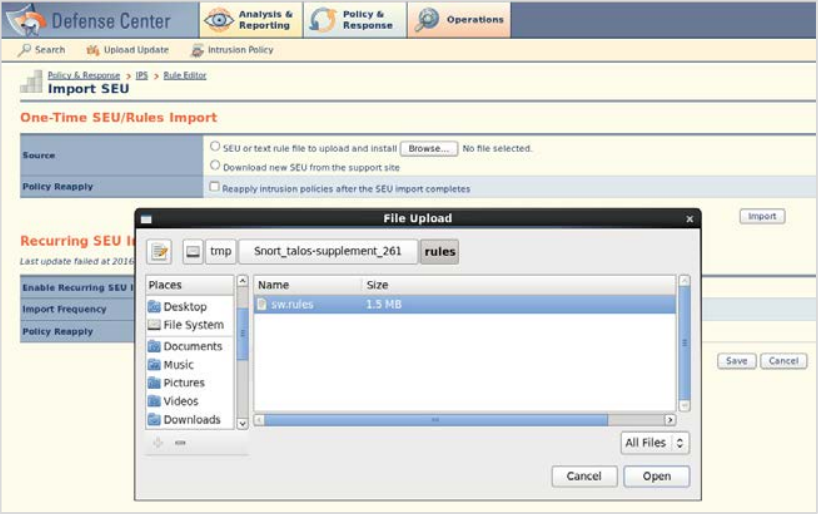
Task: Open the Operations tab
Action: point(459,20)
